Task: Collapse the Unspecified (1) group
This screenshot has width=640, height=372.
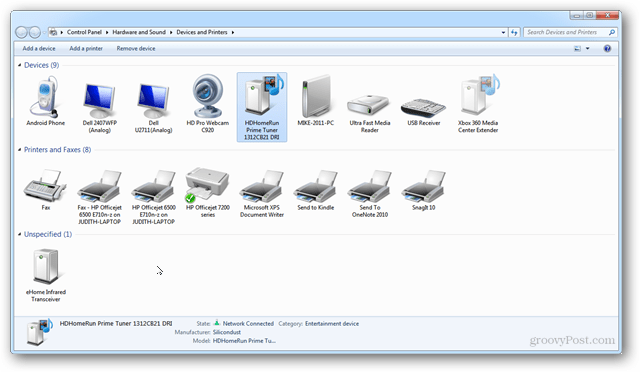Action: (19, 234)
